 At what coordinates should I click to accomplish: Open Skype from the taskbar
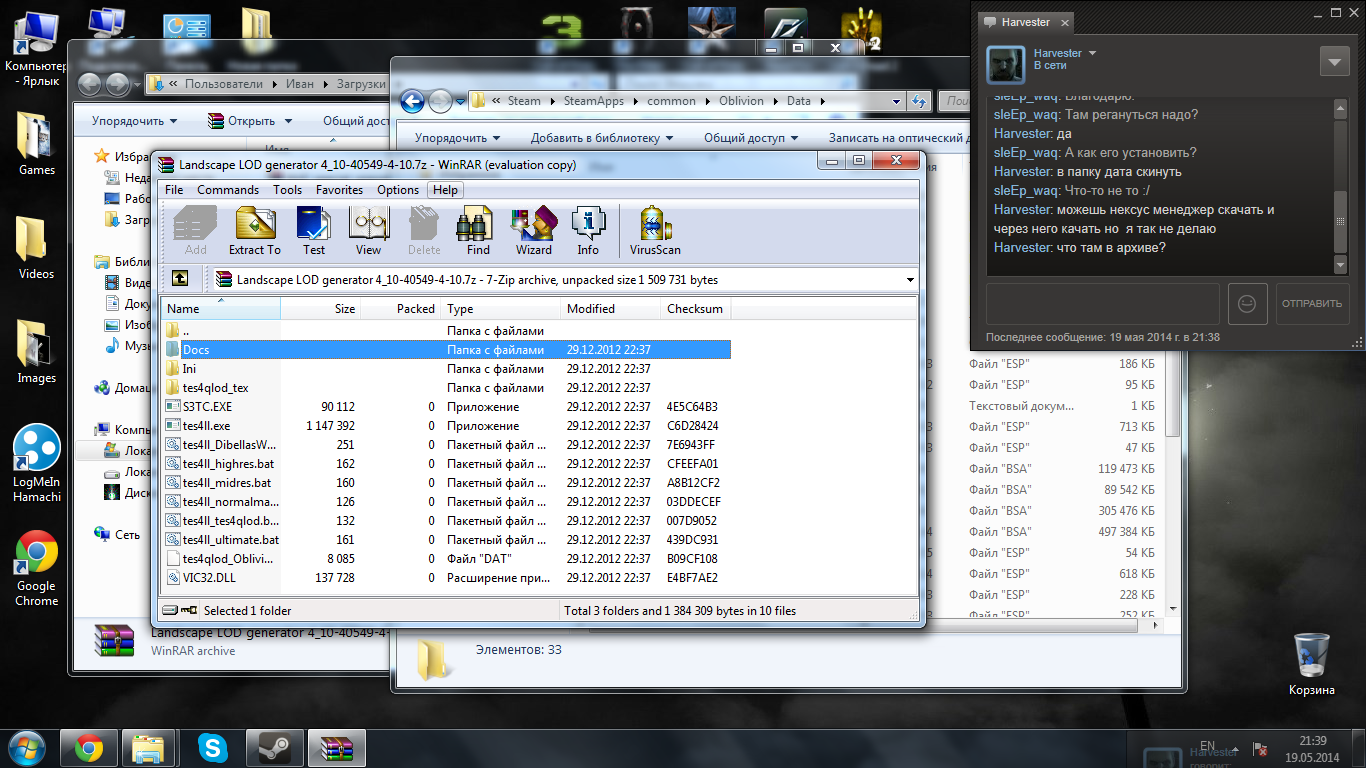[x=212, y=748]
